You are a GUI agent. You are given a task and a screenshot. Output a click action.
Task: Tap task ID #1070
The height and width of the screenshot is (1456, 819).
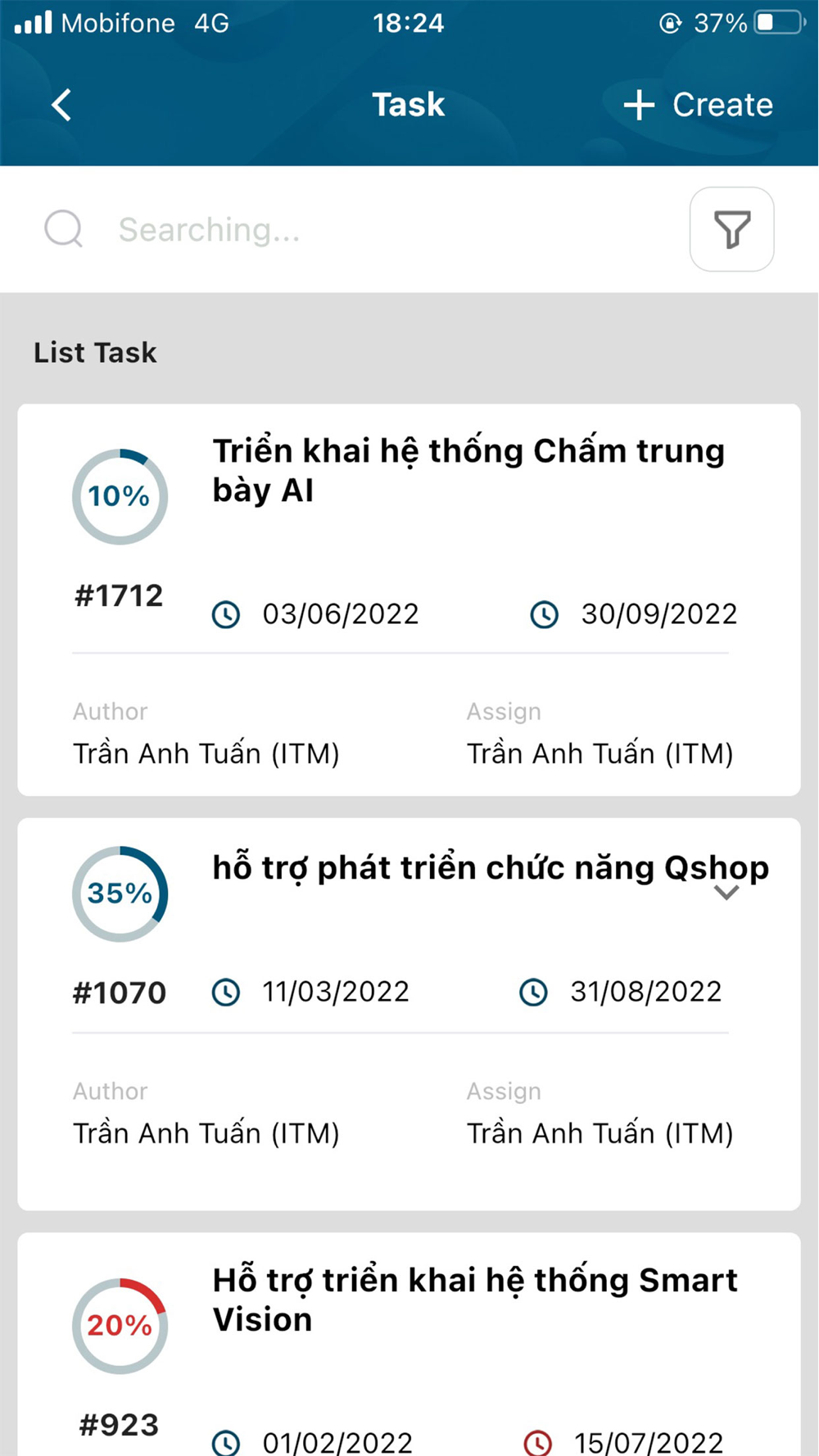120,993
